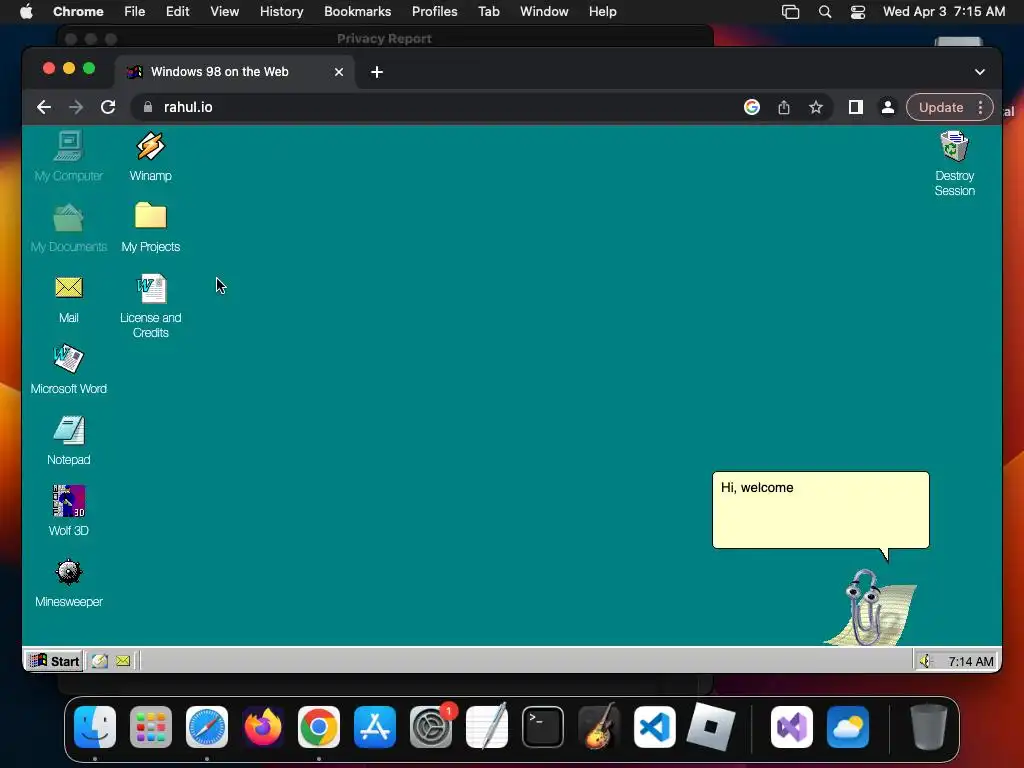This screenshot has width=1024, height=768.
Task: Select the Windows 98 on the Web tab
Action: 235,72
